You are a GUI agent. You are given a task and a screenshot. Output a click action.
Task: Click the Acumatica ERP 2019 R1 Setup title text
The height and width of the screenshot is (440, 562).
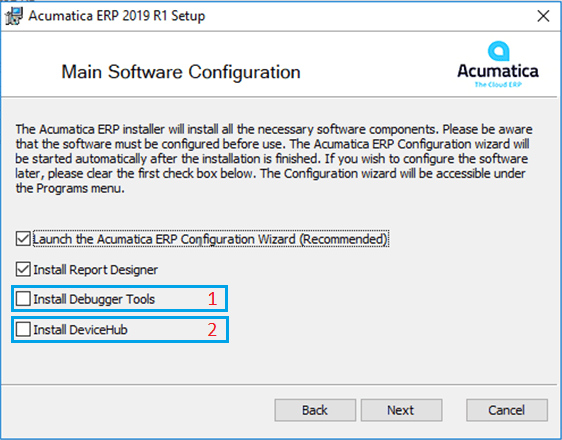(x=117, y=16)
